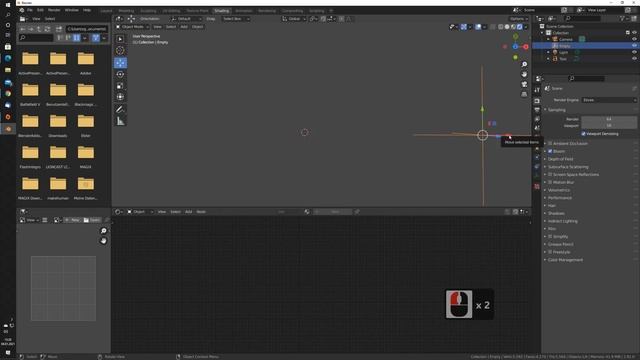This screenshot has height=360, width=640.
Task: Create new folder in file browser
Action: (59, 29)
